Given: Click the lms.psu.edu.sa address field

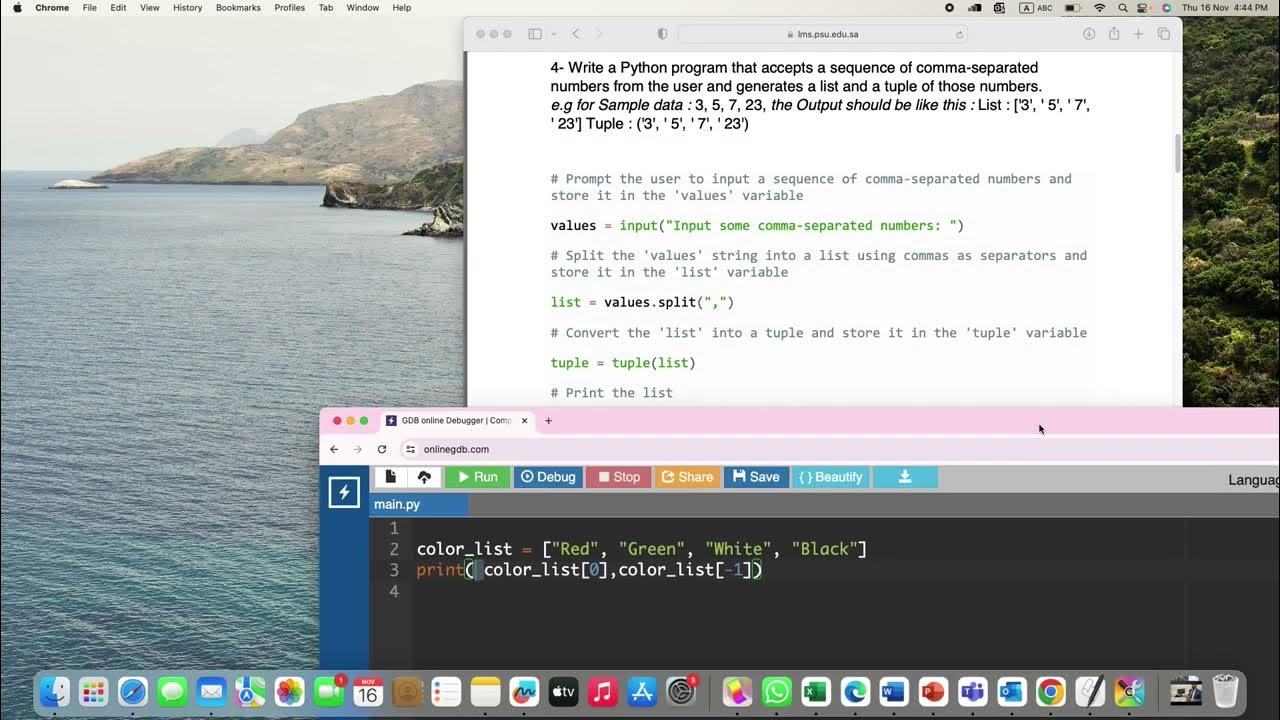Looking at the screenshot, I should click(823, 34).
